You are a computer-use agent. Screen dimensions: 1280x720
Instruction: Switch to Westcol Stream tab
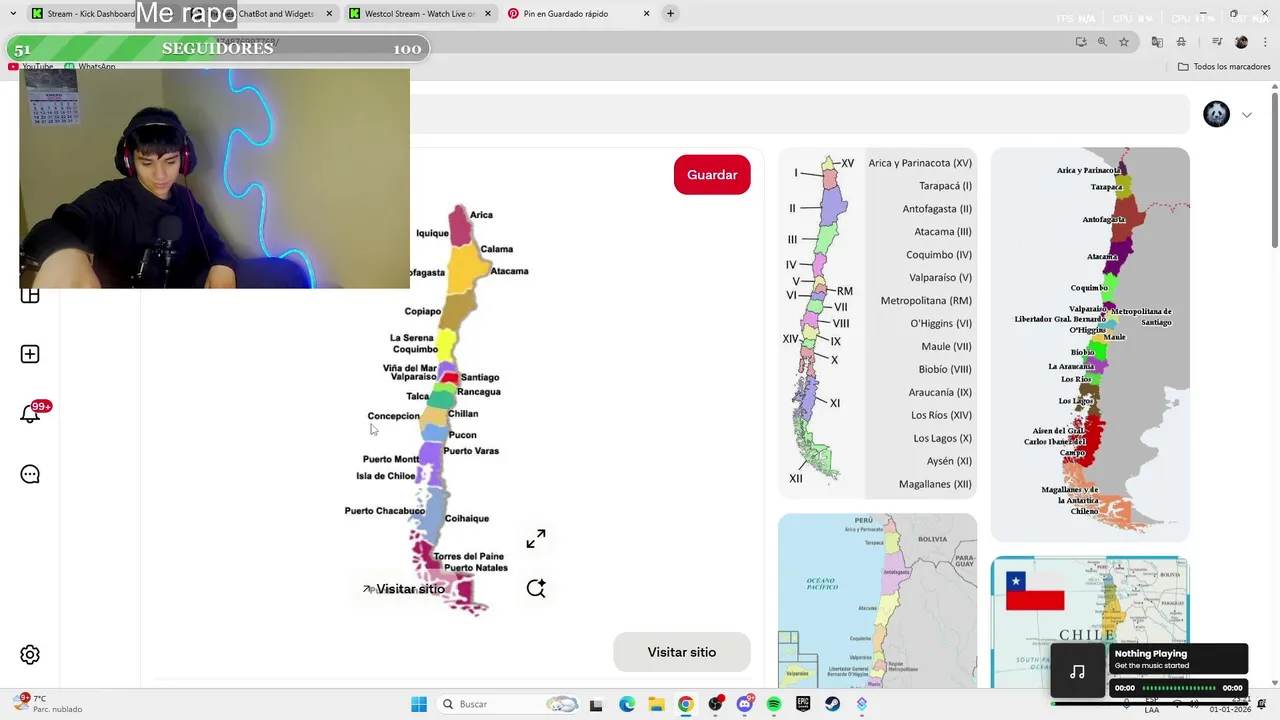[x=420, y=14]
